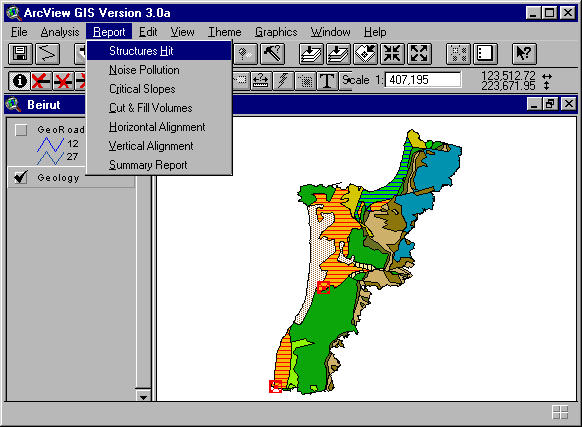The height and width of the screenshot is (427, 582).
Task: Click the context Help arrow-question icon
Action: [x=524, y=54]
